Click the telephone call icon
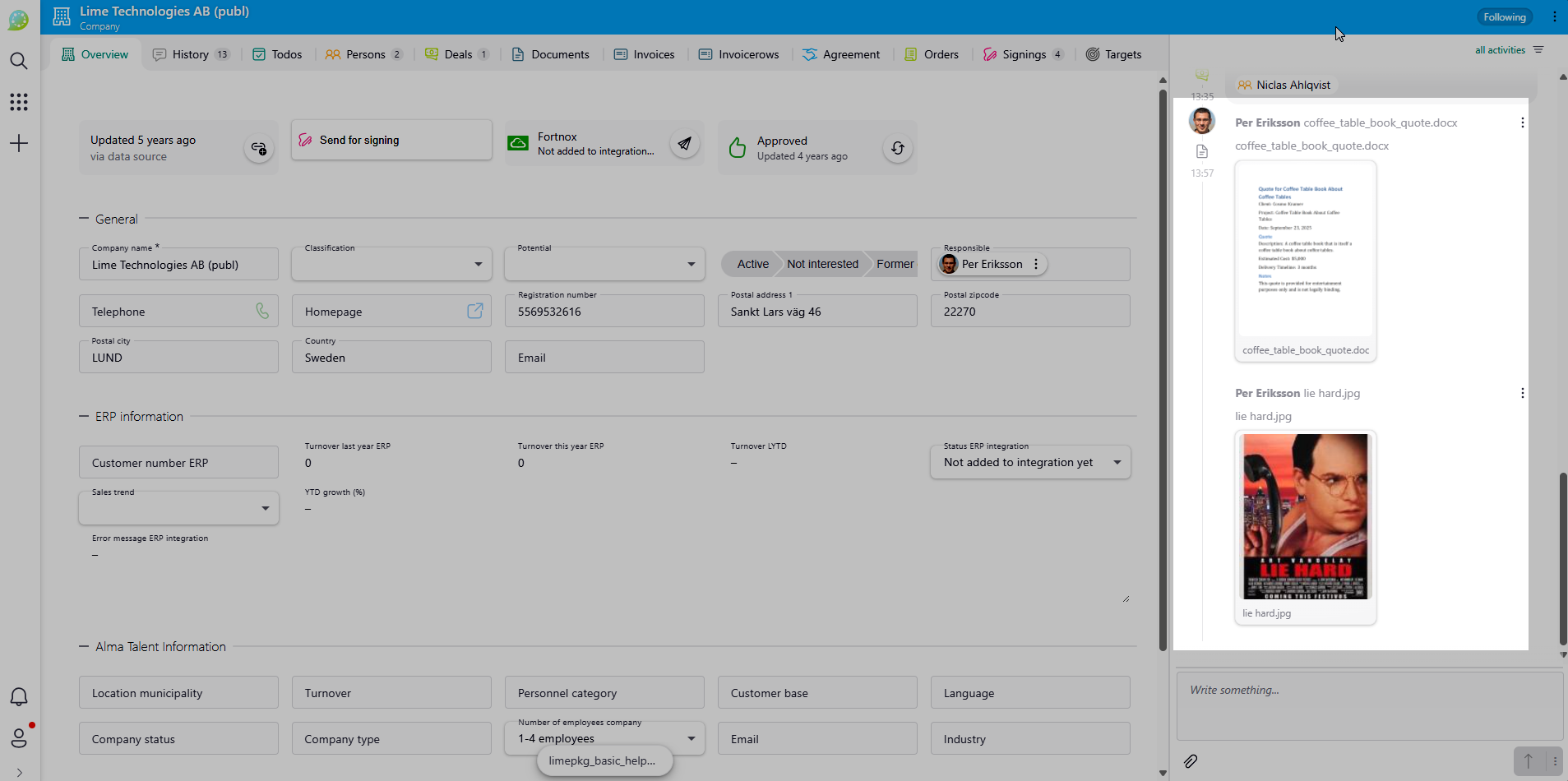 [262, 311]
